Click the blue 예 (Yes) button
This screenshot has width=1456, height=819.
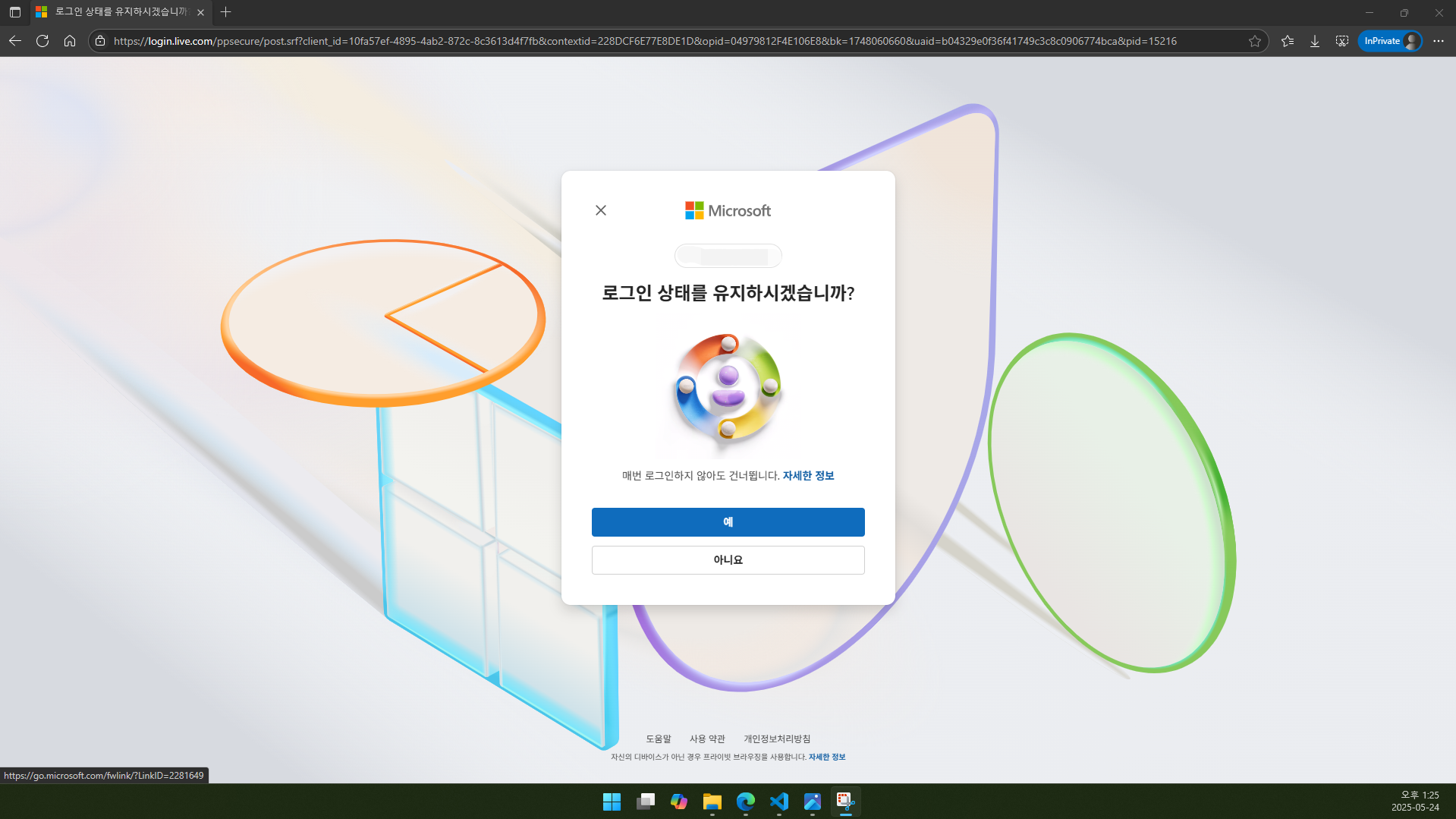click(728, 522)
